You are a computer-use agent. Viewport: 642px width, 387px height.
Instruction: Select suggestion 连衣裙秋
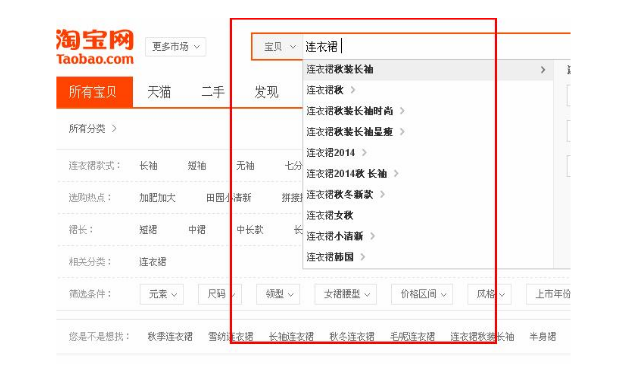(325, 90)
